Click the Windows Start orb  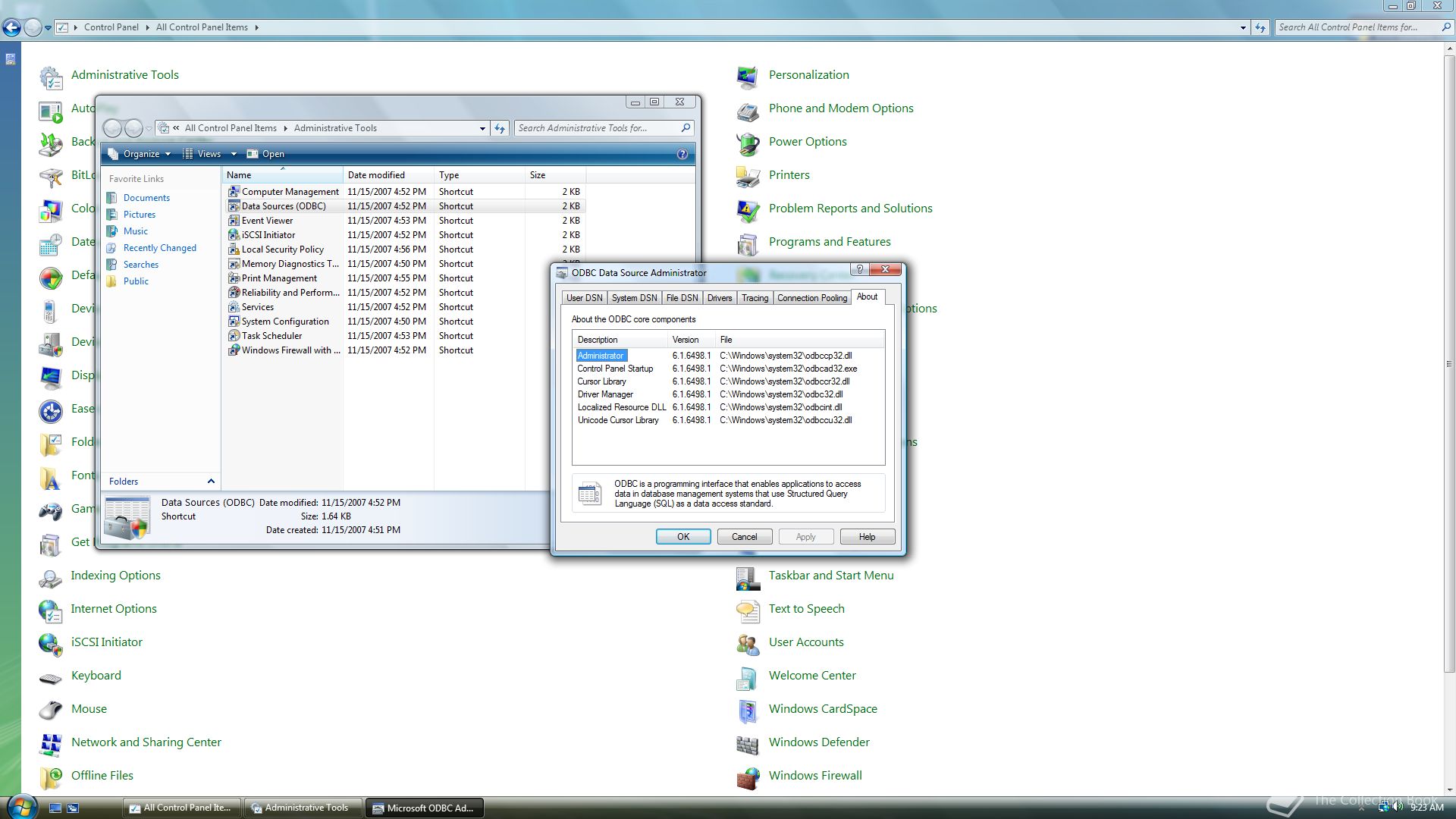21,806
